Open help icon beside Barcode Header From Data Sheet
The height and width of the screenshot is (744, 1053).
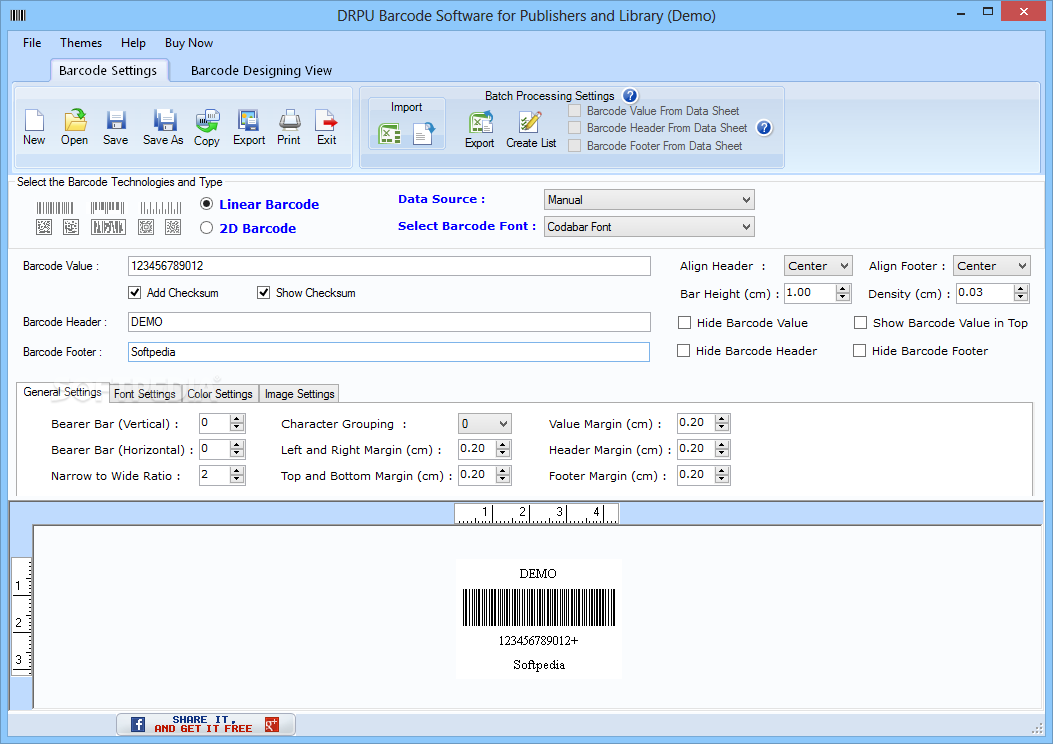point(764,128)
